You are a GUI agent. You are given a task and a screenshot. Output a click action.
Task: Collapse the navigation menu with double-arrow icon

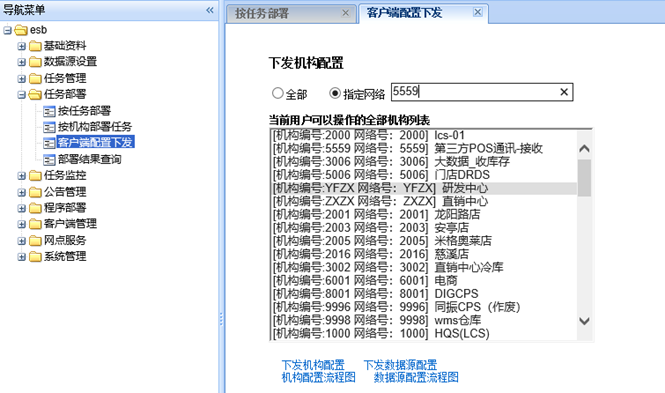click(210, 10)
